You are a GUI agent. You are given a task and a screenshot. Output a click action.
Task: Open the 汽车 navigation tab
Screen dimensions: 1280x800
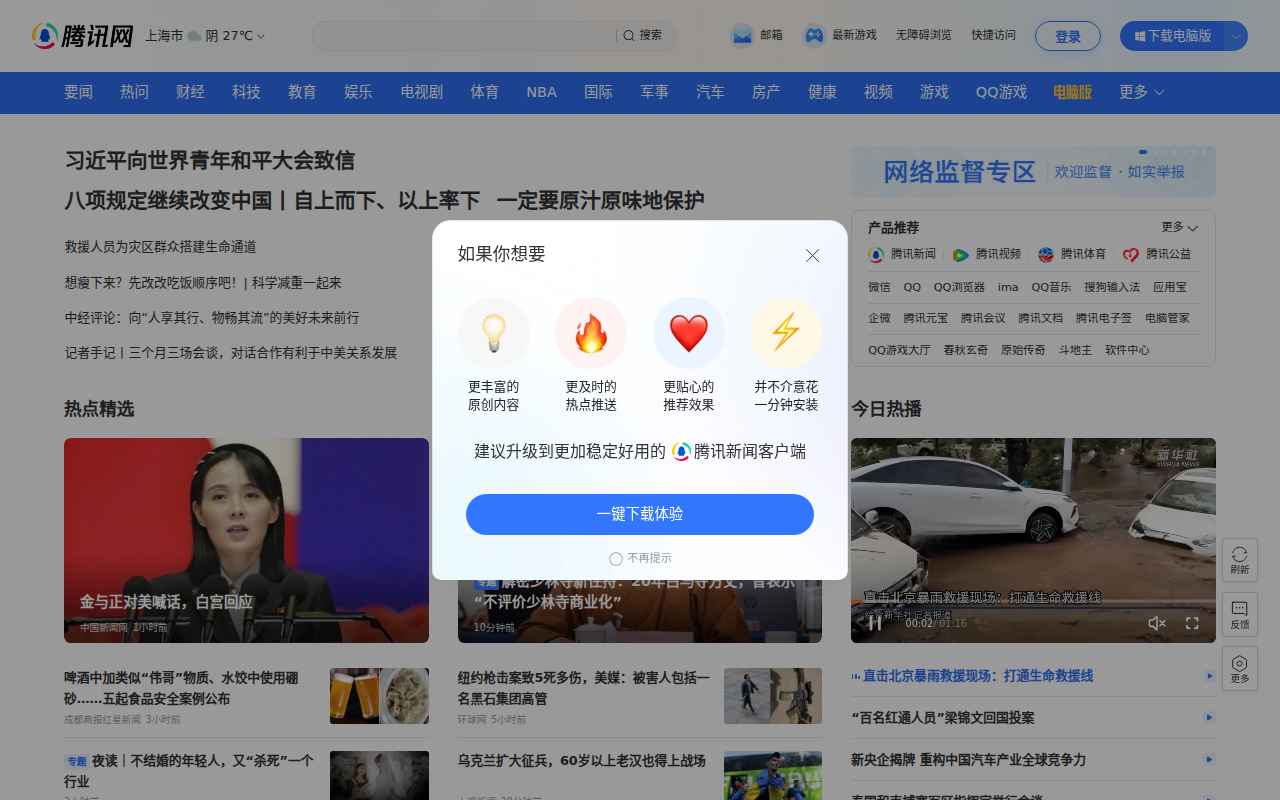[x=710, y=92]
